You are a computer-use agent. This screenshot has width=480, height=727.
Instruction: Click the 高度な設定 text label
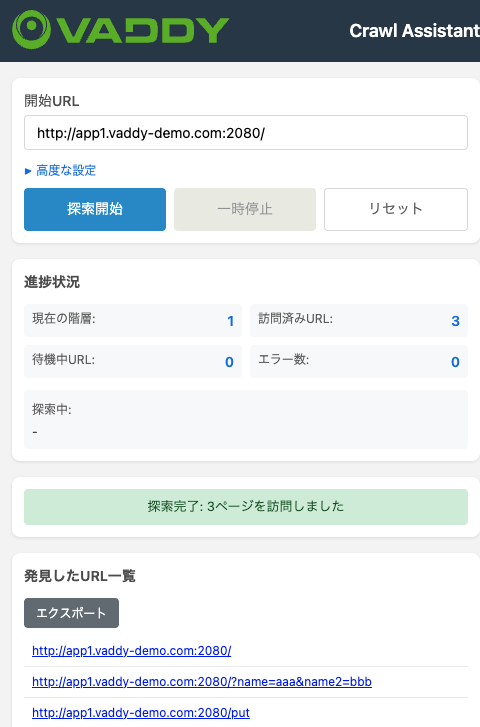click(x=66, y=171)
